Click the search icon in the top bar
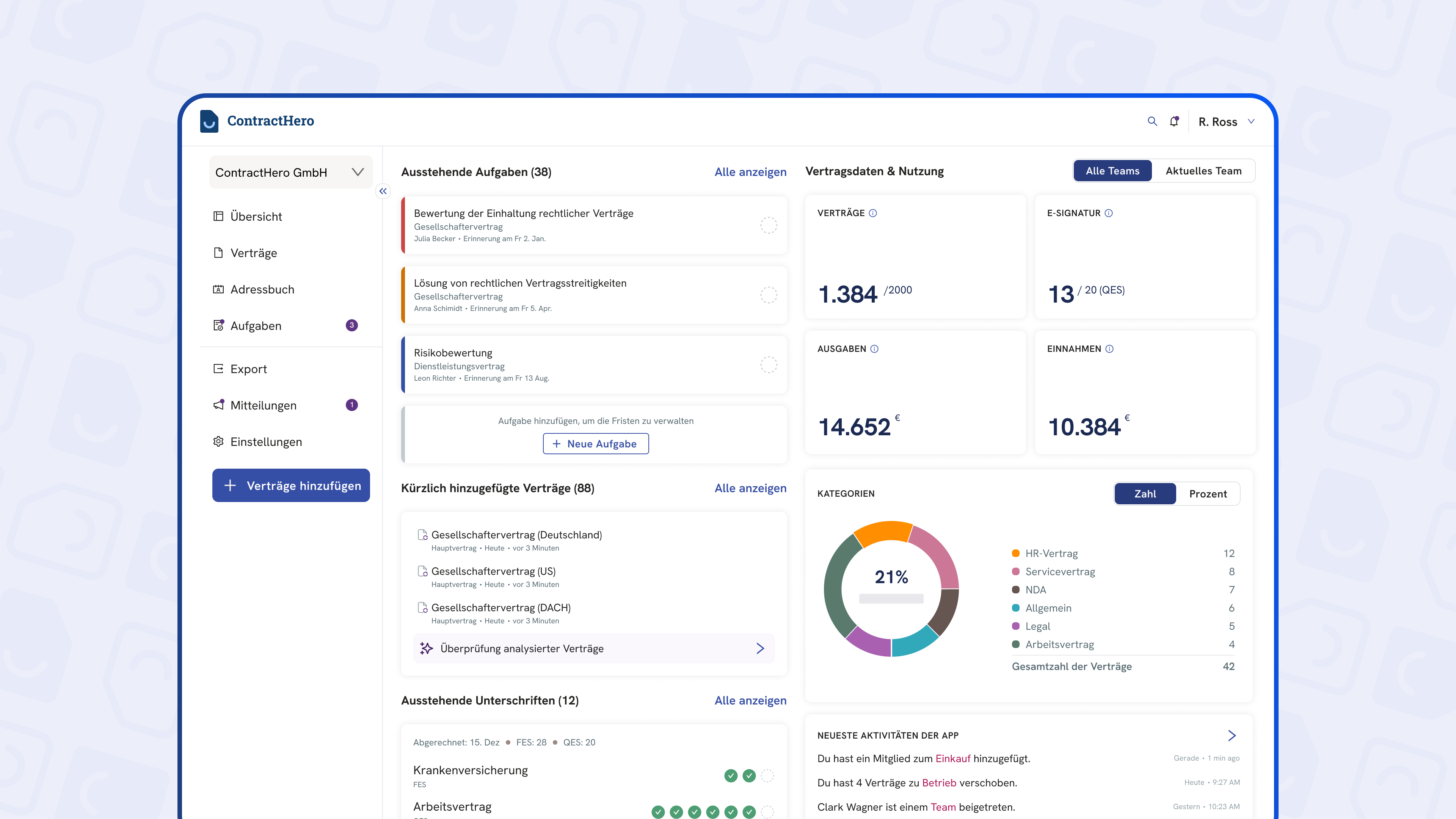This screenshot has width=1456, height=819. [x=1151, y=121]
